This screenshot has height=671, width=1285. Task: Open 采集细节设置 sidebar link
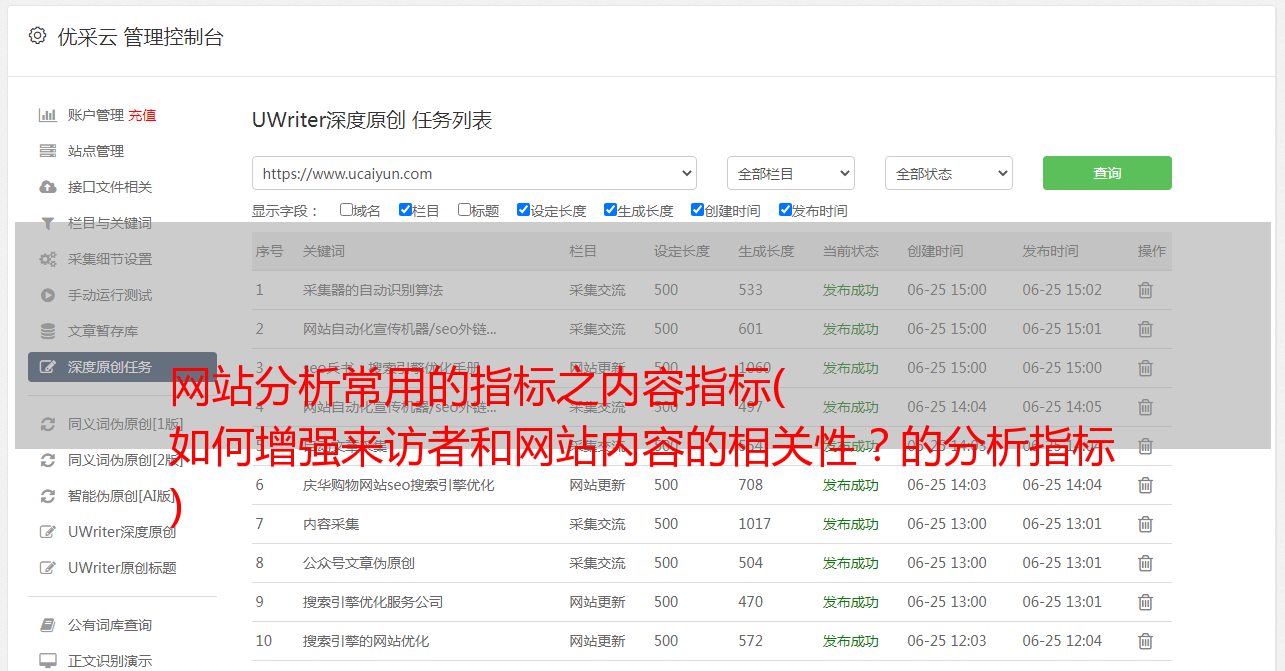coord(110,259)
